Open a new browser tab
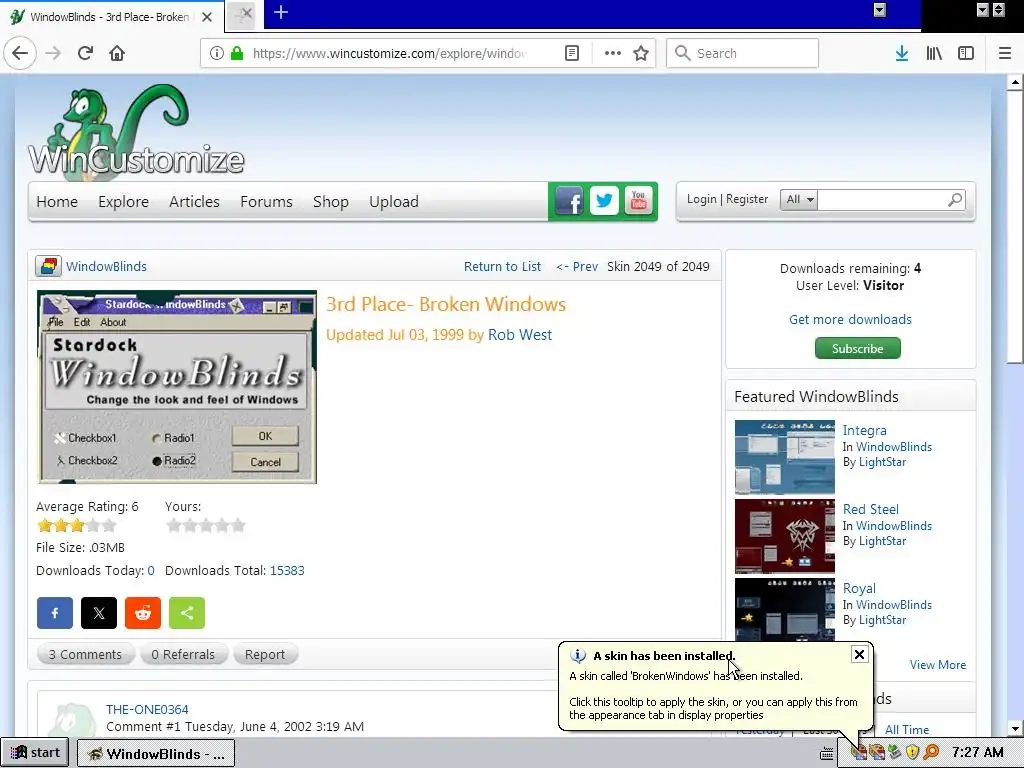 [x=281, y=12]
